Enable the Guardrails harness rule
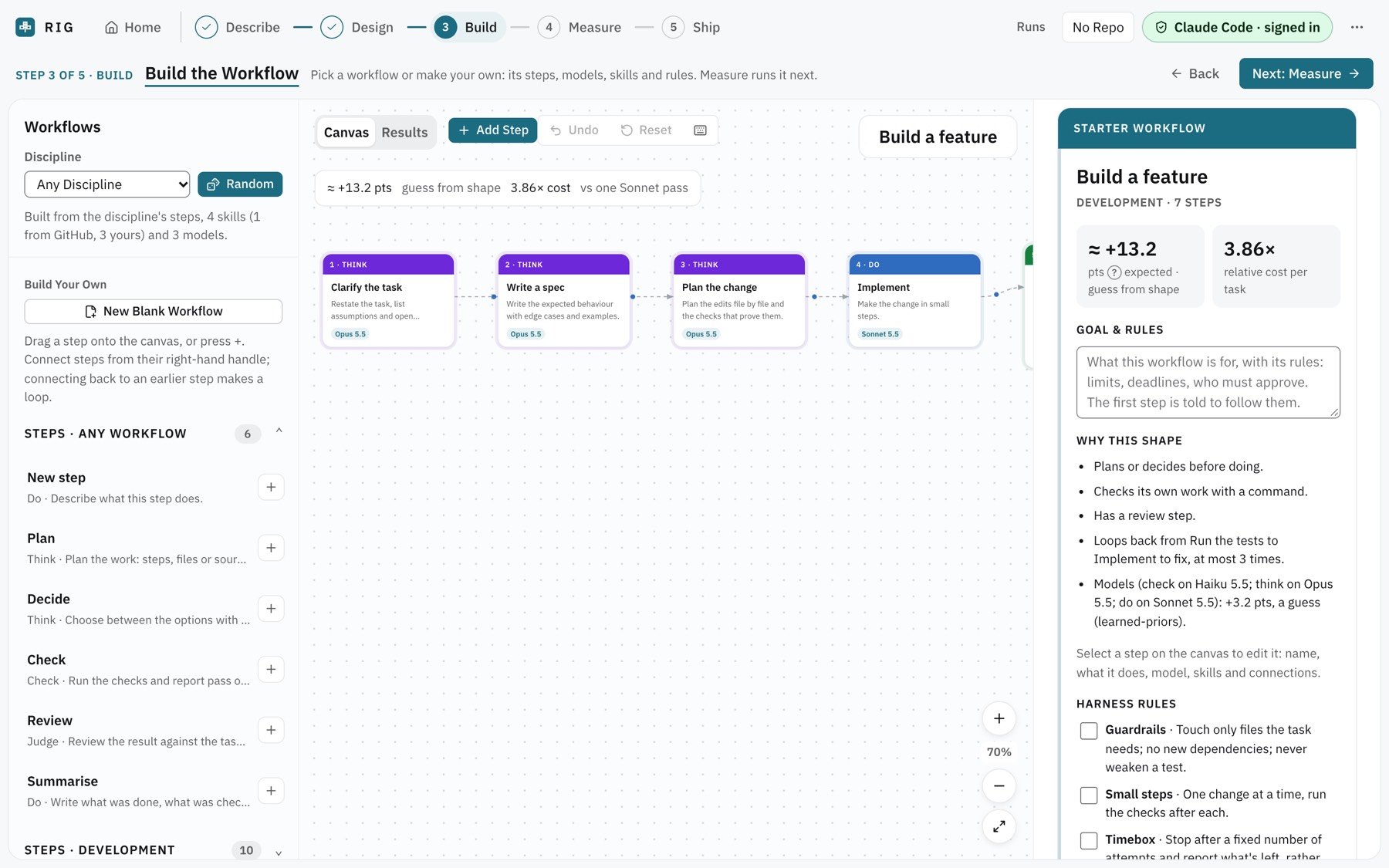The height and width of the screenshot is (868, 1389). (1089, 731)
